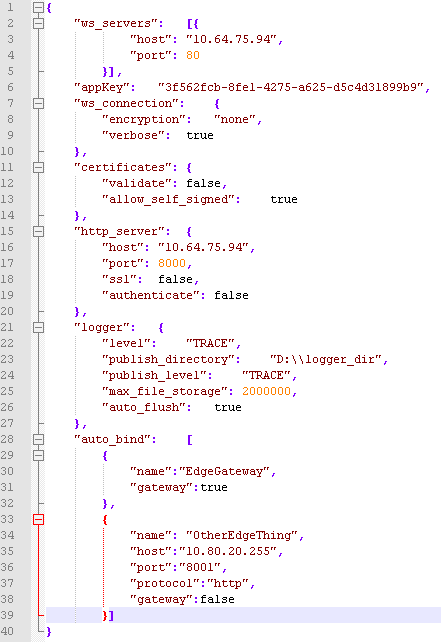
Task: Click the "[{" bracket after ws_servers
Action: pos(193,23)
